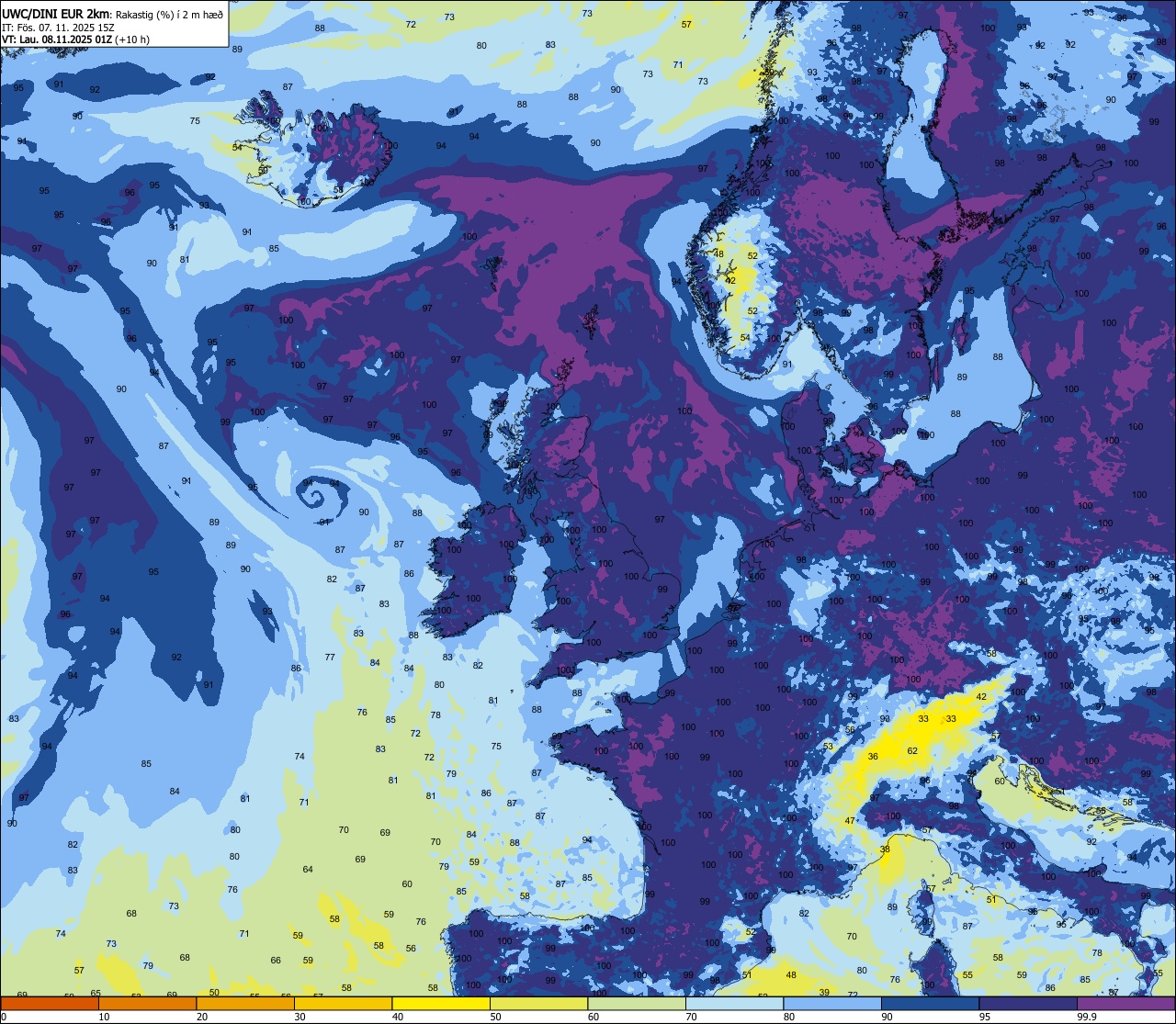Click the dark orange 0–10 legend swatch
Viewport: 1176px width, 1024px height.
point(50,1003)
